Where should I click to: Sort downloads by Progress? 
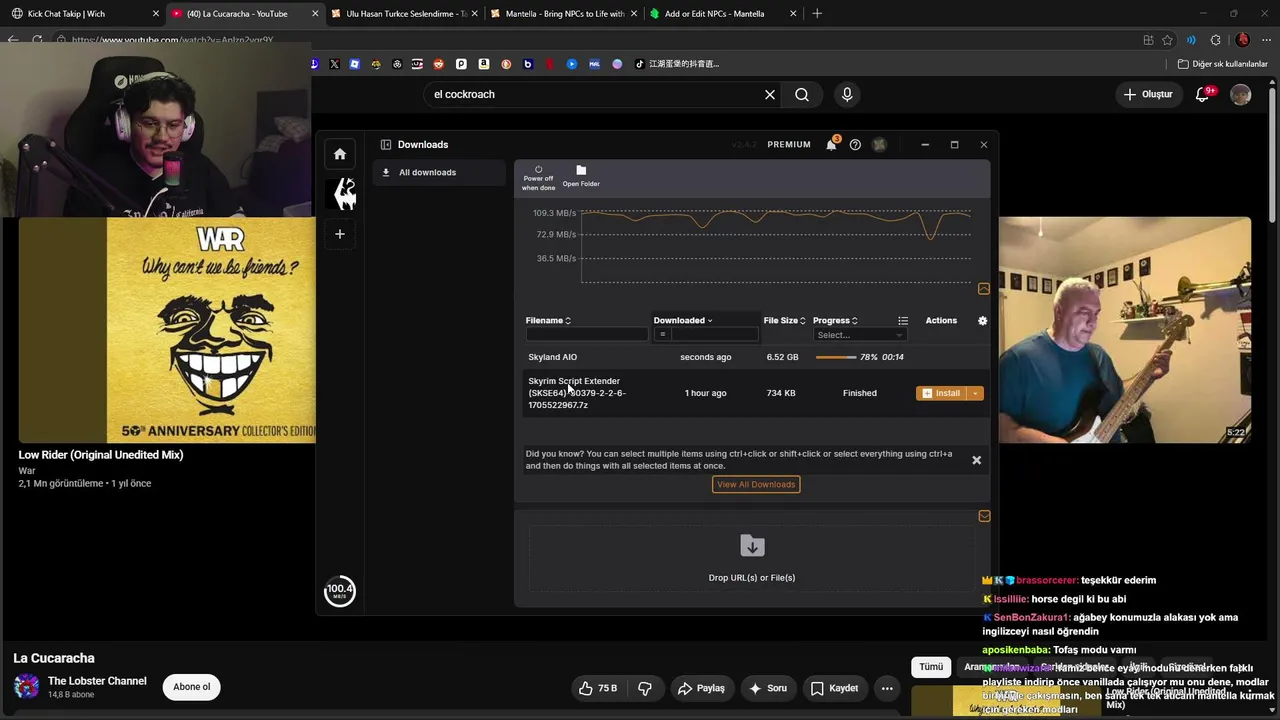(835, 321)
